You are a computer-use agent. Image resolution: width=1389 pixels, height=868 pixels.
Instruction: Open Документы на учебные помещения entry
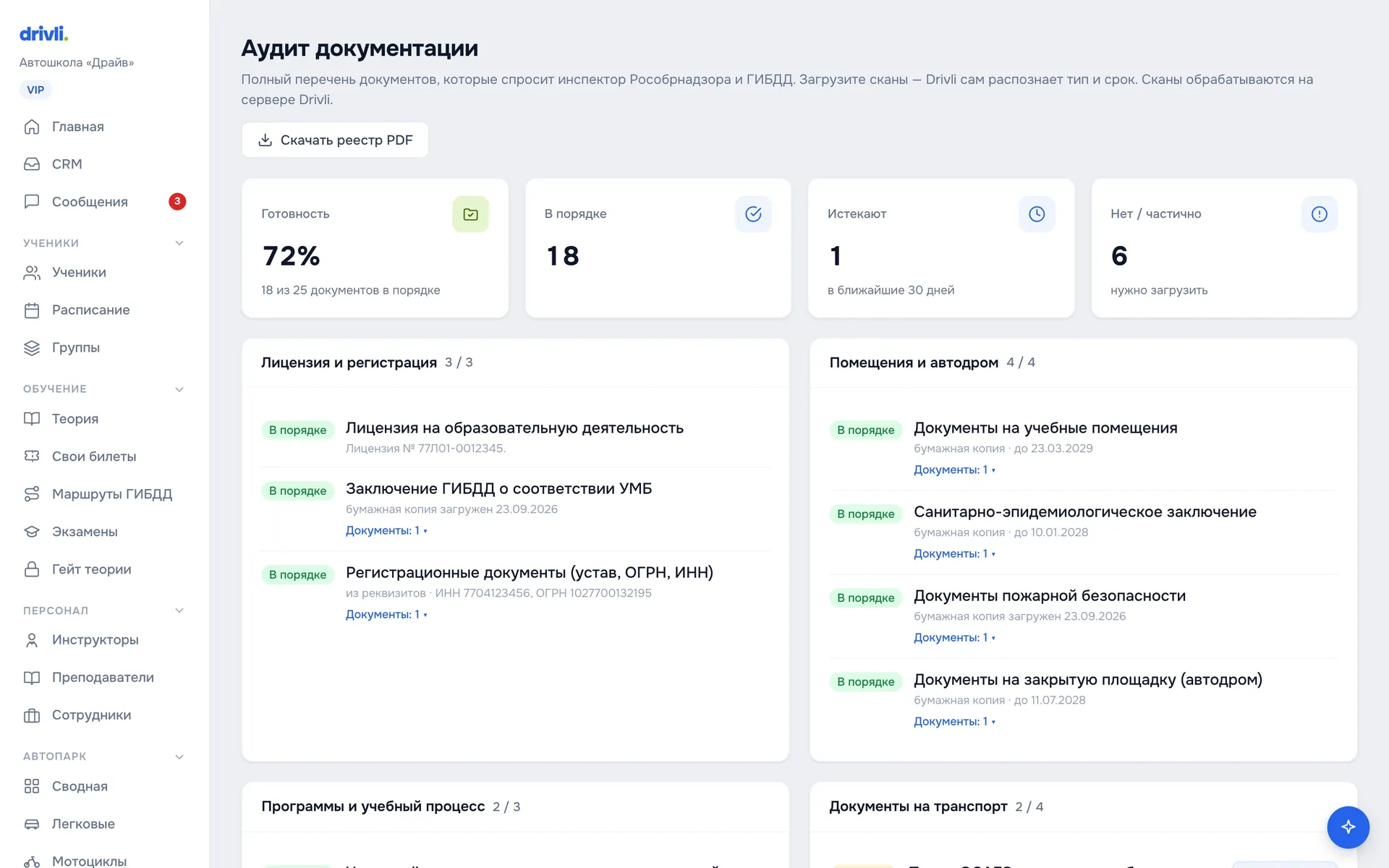[x=1045, y=427]
